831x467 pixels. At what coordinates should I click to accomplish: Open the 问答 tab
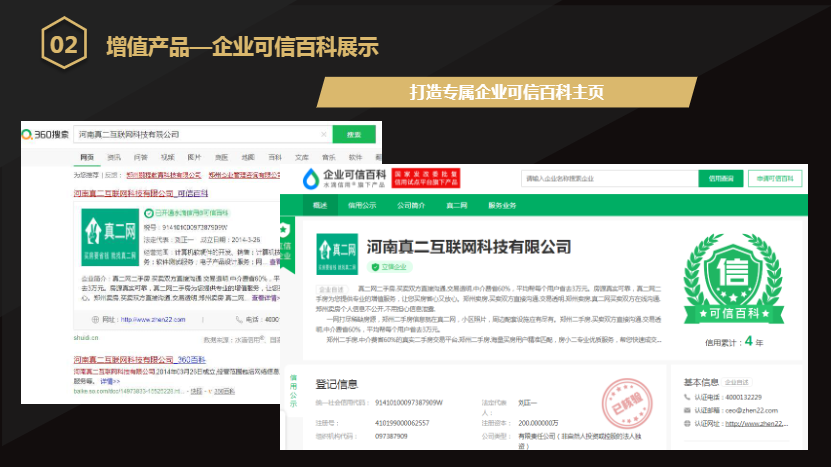pyautogui.click(x=140, y=157)
